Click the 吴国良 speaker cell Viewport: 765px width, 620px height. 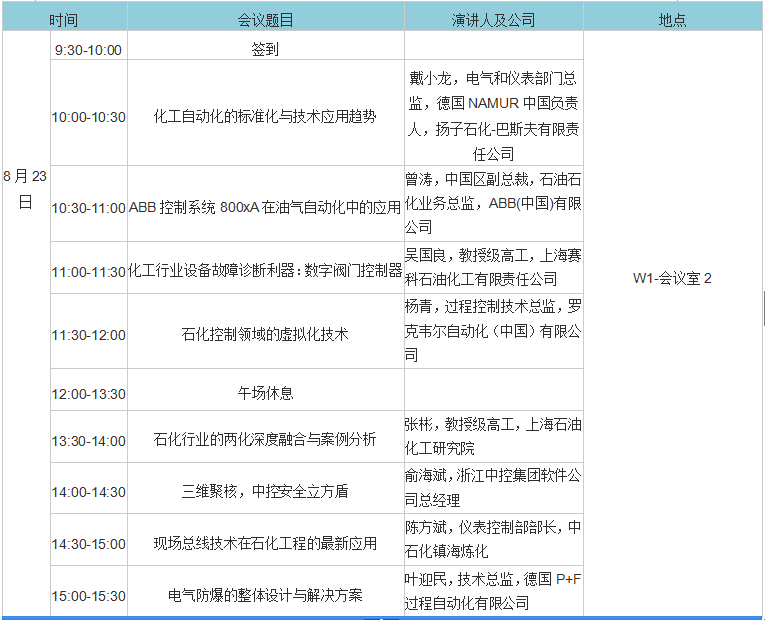(x=493, y=267)
